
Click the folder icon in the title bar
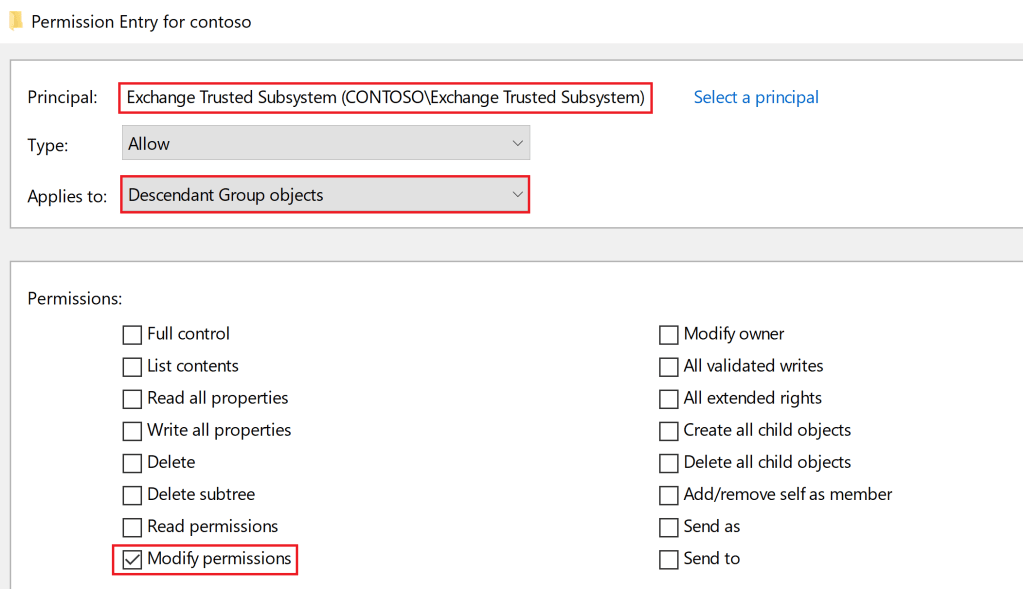(x=16, y=21)
